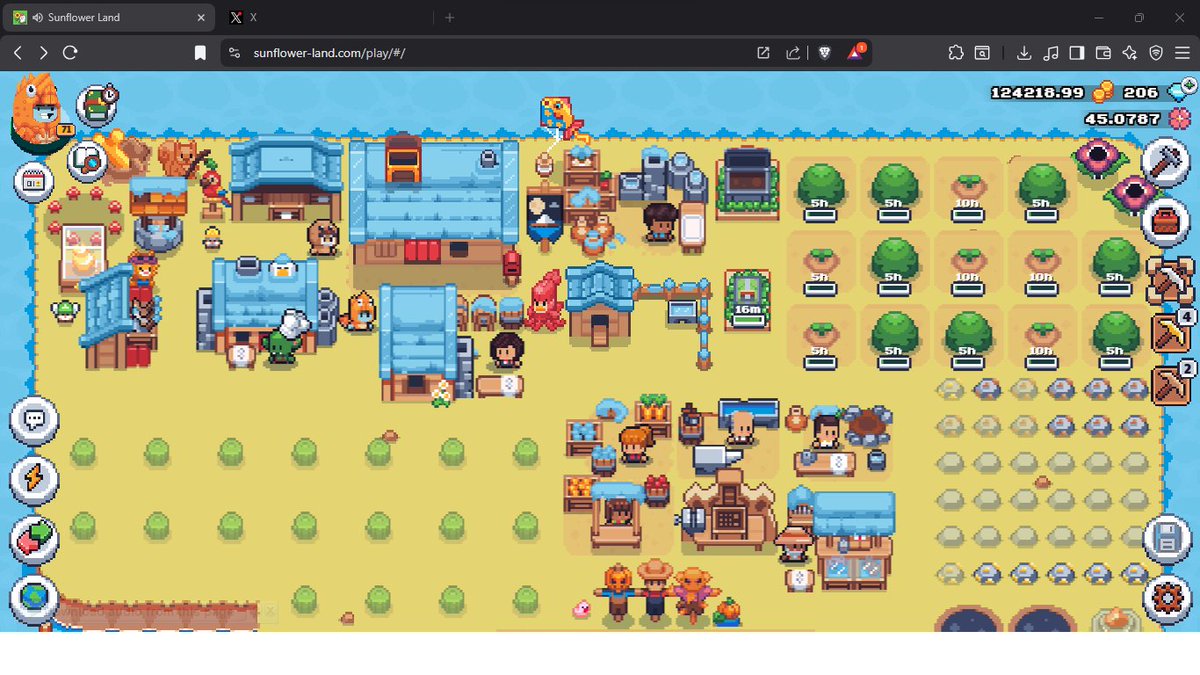
Task: Click the 124218.99 coin balance text
Action: [x=1038, y=92]
